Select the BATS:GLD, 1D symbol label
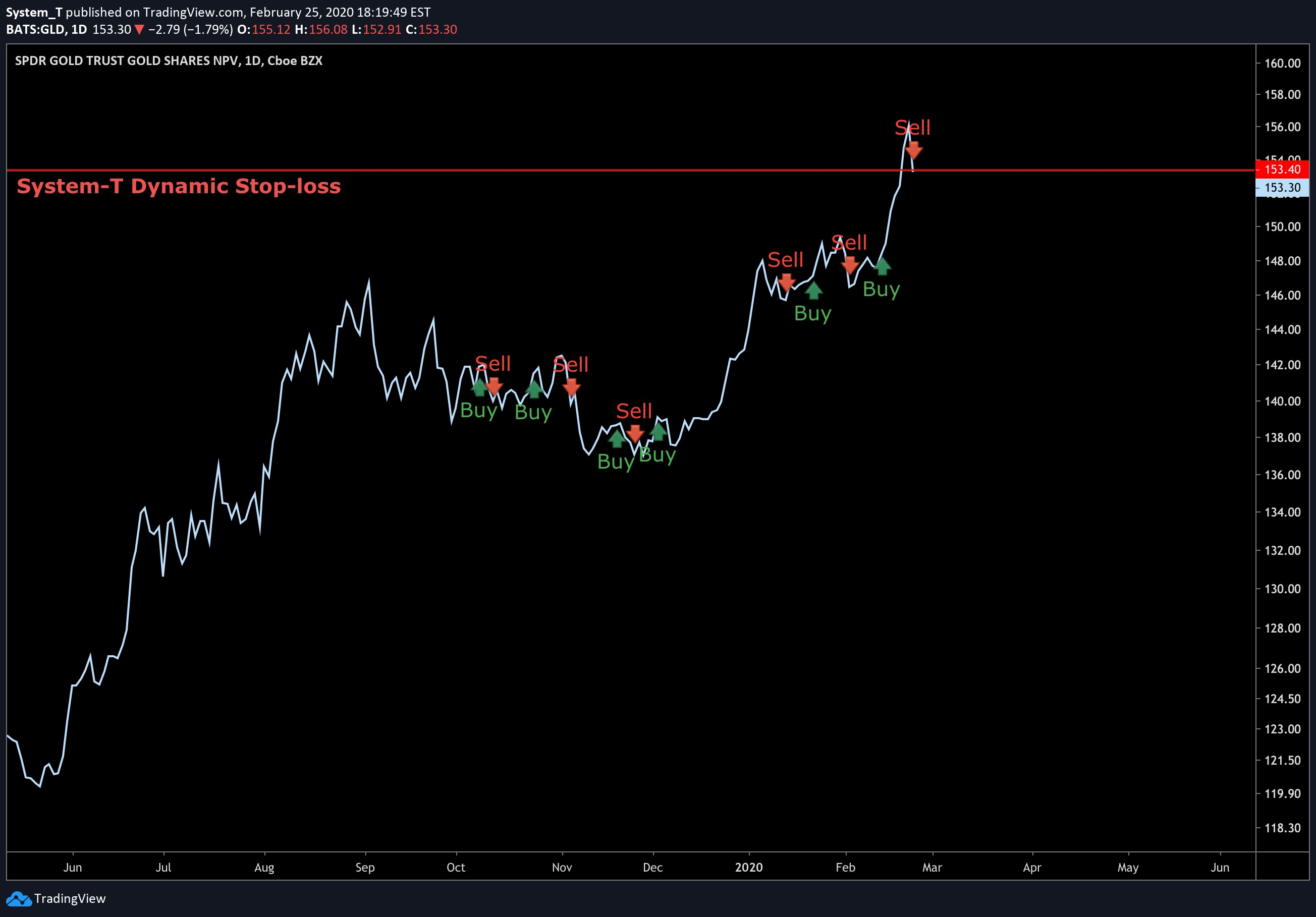 coord(46,29)
